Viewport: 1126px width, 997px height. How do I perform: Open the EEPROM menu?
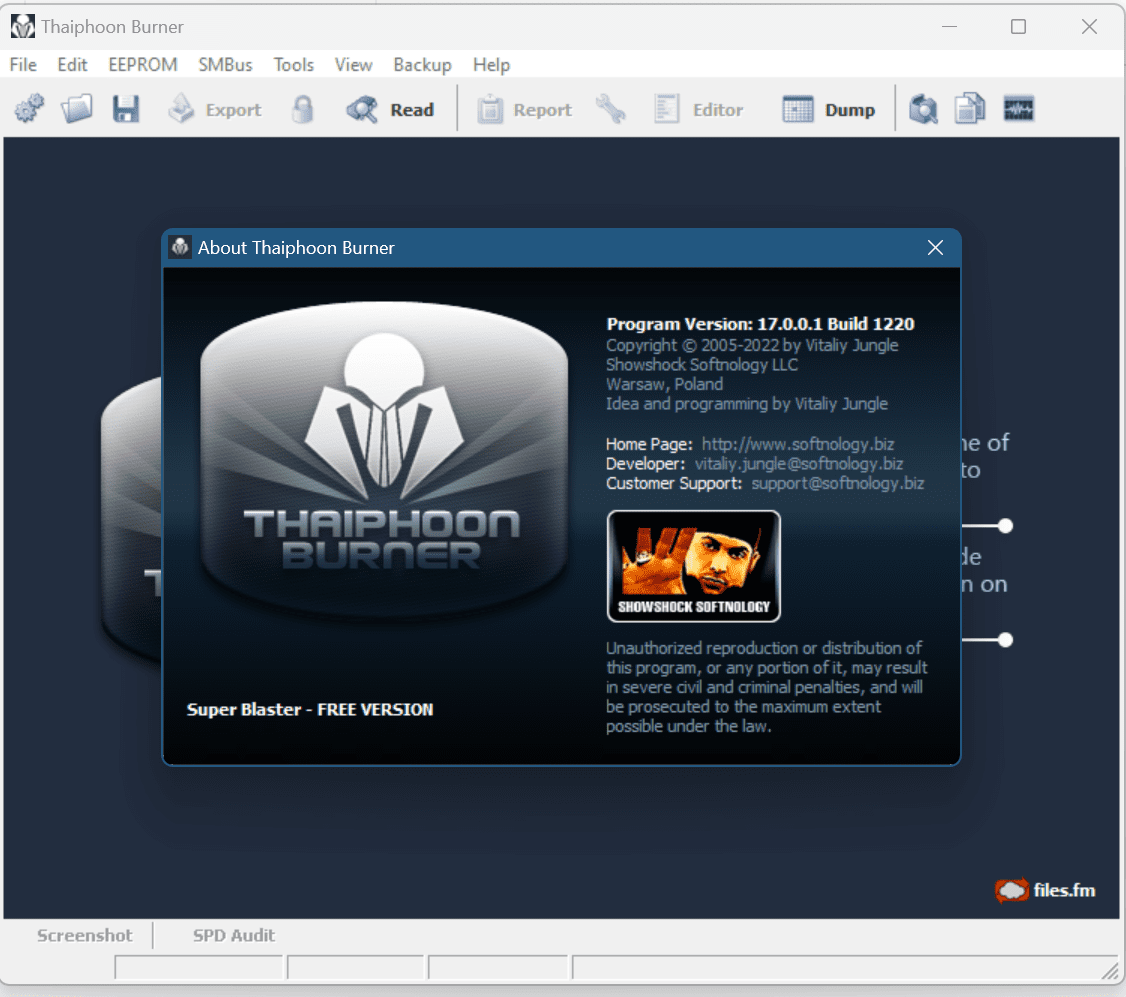143,65
